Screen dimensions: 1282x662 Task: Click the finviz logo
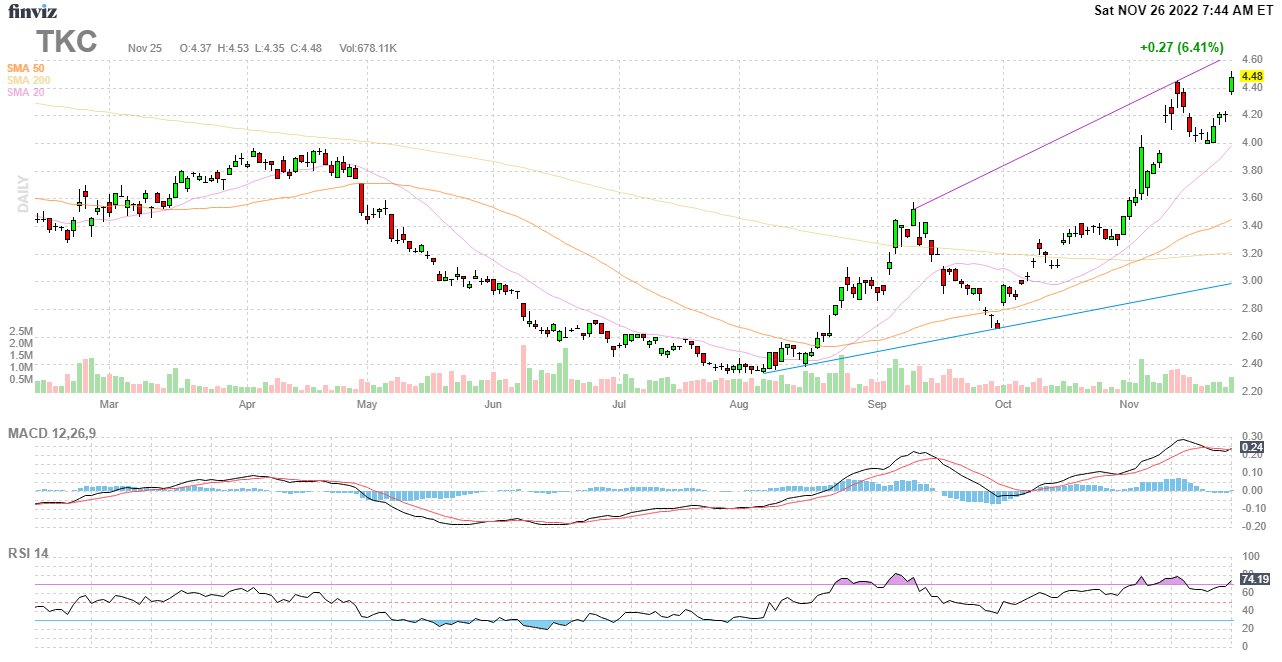click(32, 11)
